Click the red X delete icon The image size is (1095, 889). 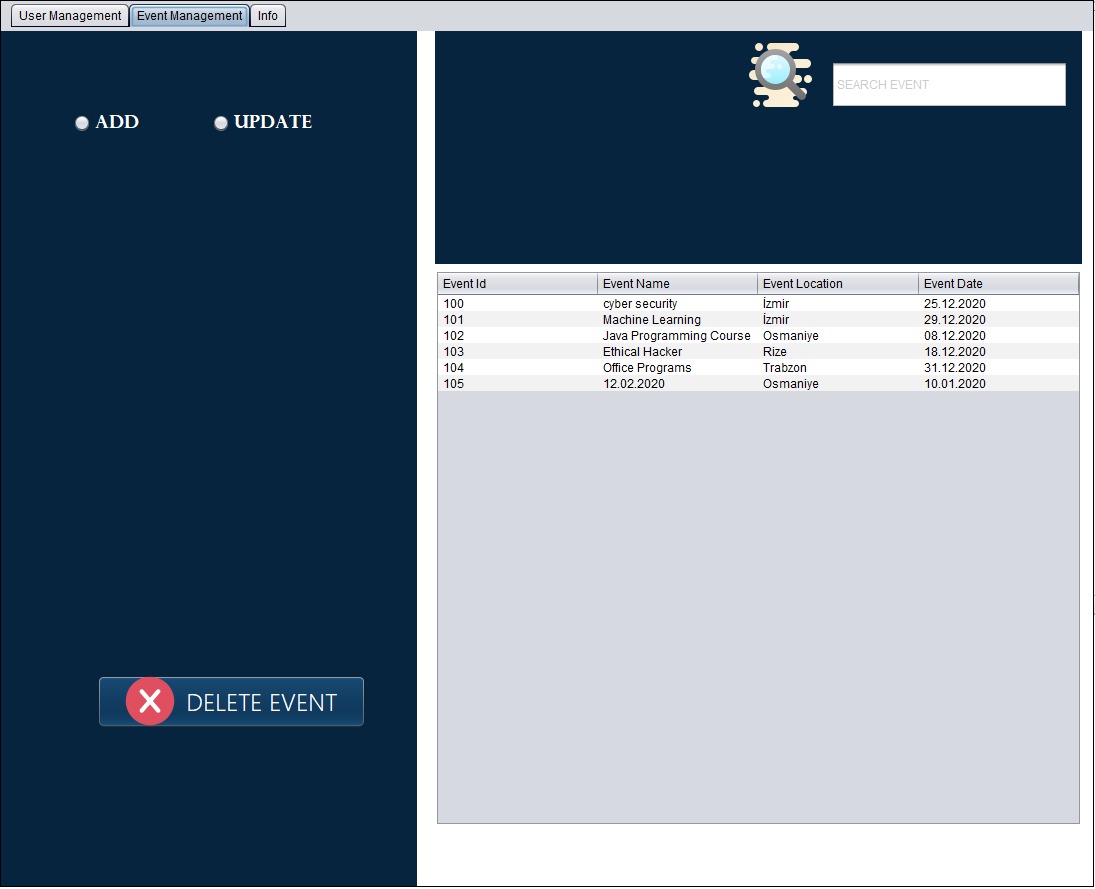point(149,701)
